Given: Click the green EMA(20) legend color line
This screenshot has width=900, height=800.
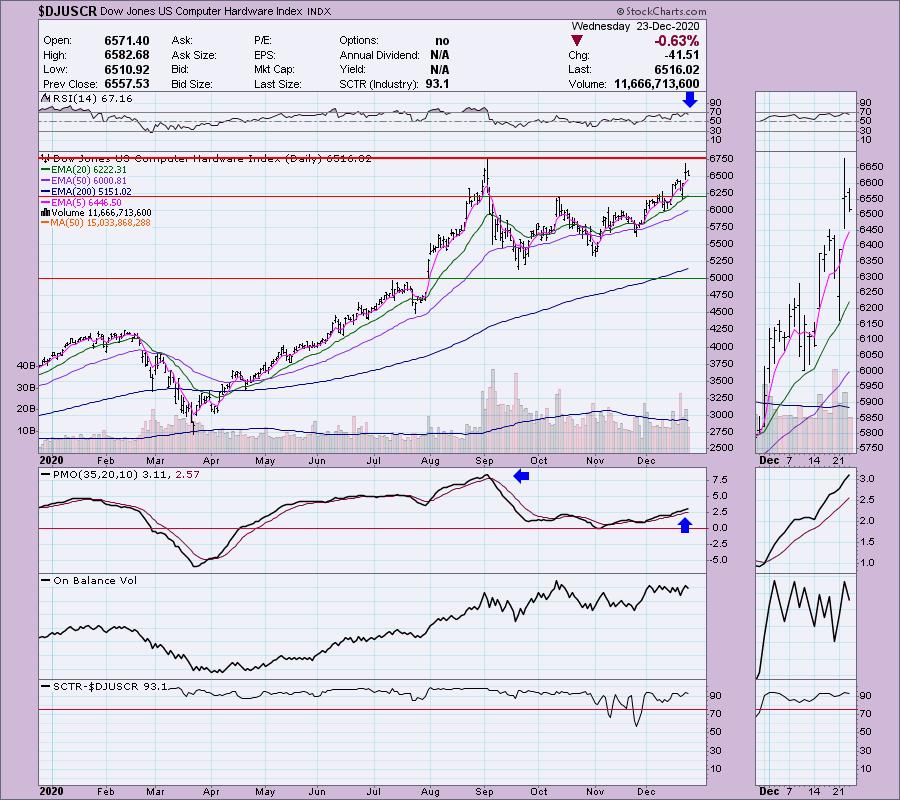Looking at the screenshot, I should coord(45,170).
